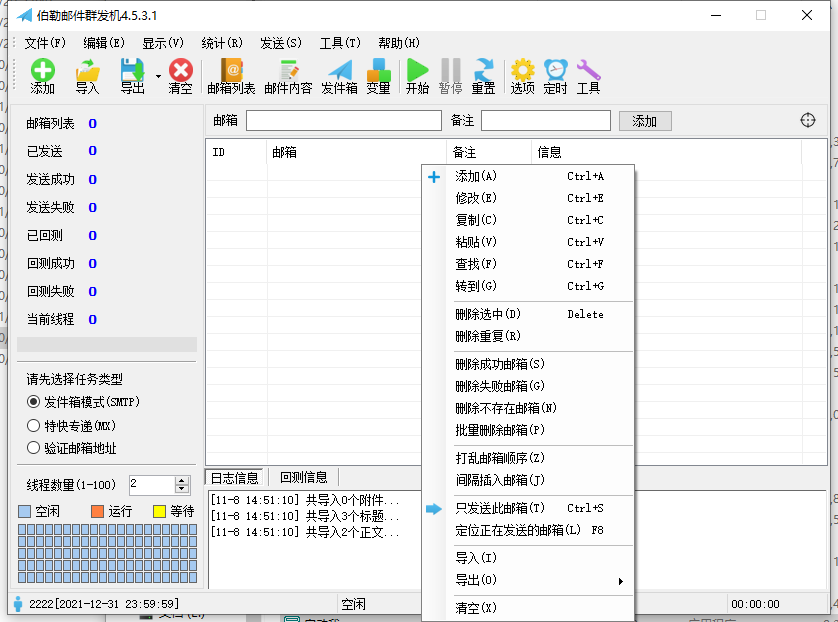
Task: Switch to the 回测信息 tab
Action: click(304, 477)
